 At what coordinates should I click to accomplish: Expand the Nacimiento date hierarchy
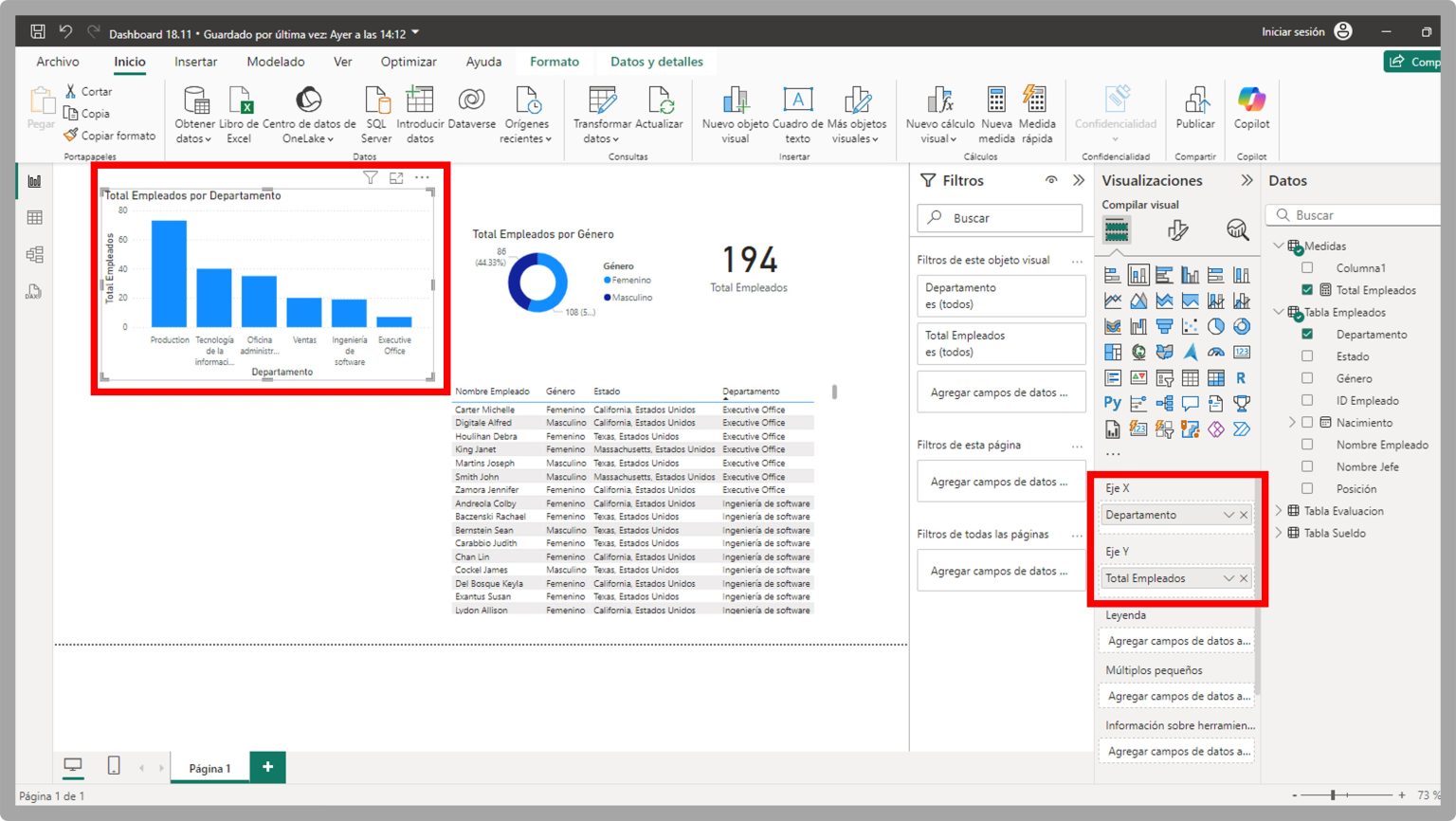point(1290,422)
